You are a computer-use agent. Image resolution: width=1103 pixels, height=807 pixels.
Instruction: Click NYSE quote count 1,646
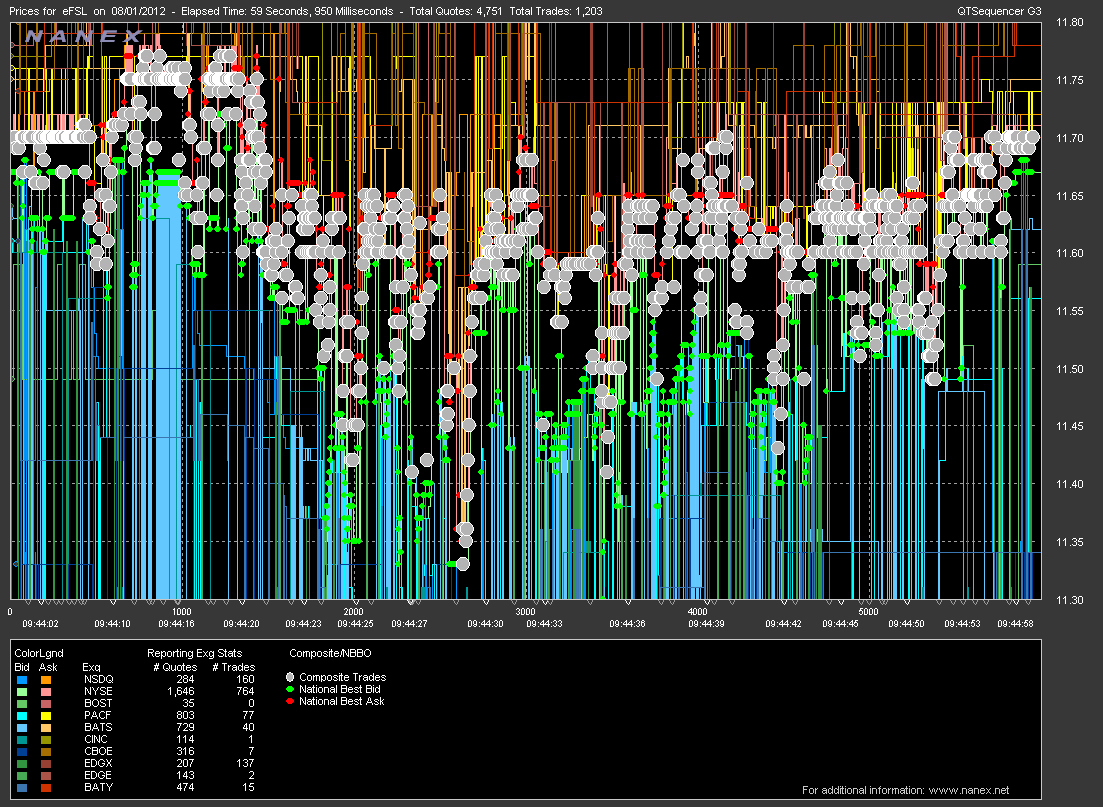point(181,692)
